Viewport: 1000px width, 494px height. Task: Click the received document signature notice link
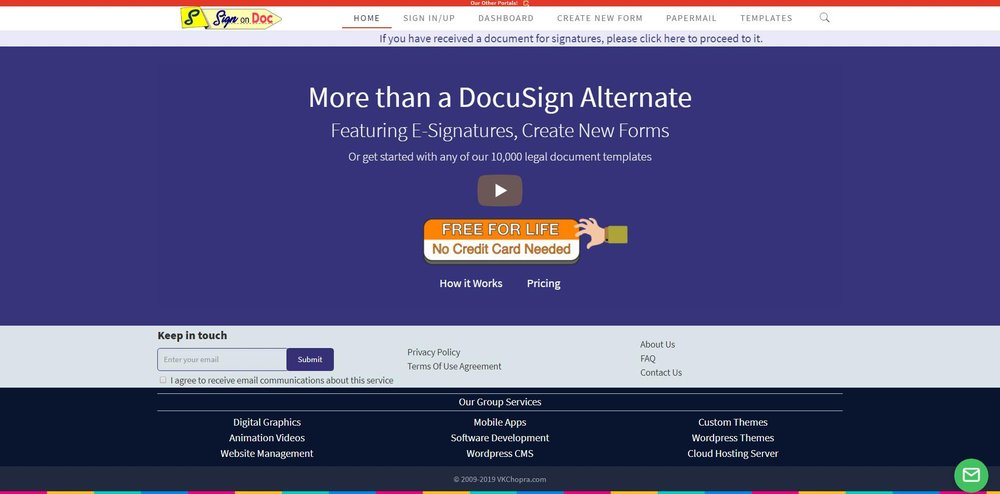571,38
